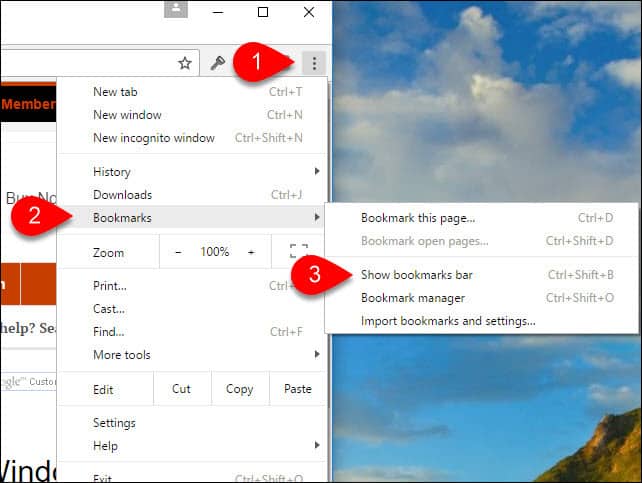Click the Cut button in Edit row

[x=181, y=388]
